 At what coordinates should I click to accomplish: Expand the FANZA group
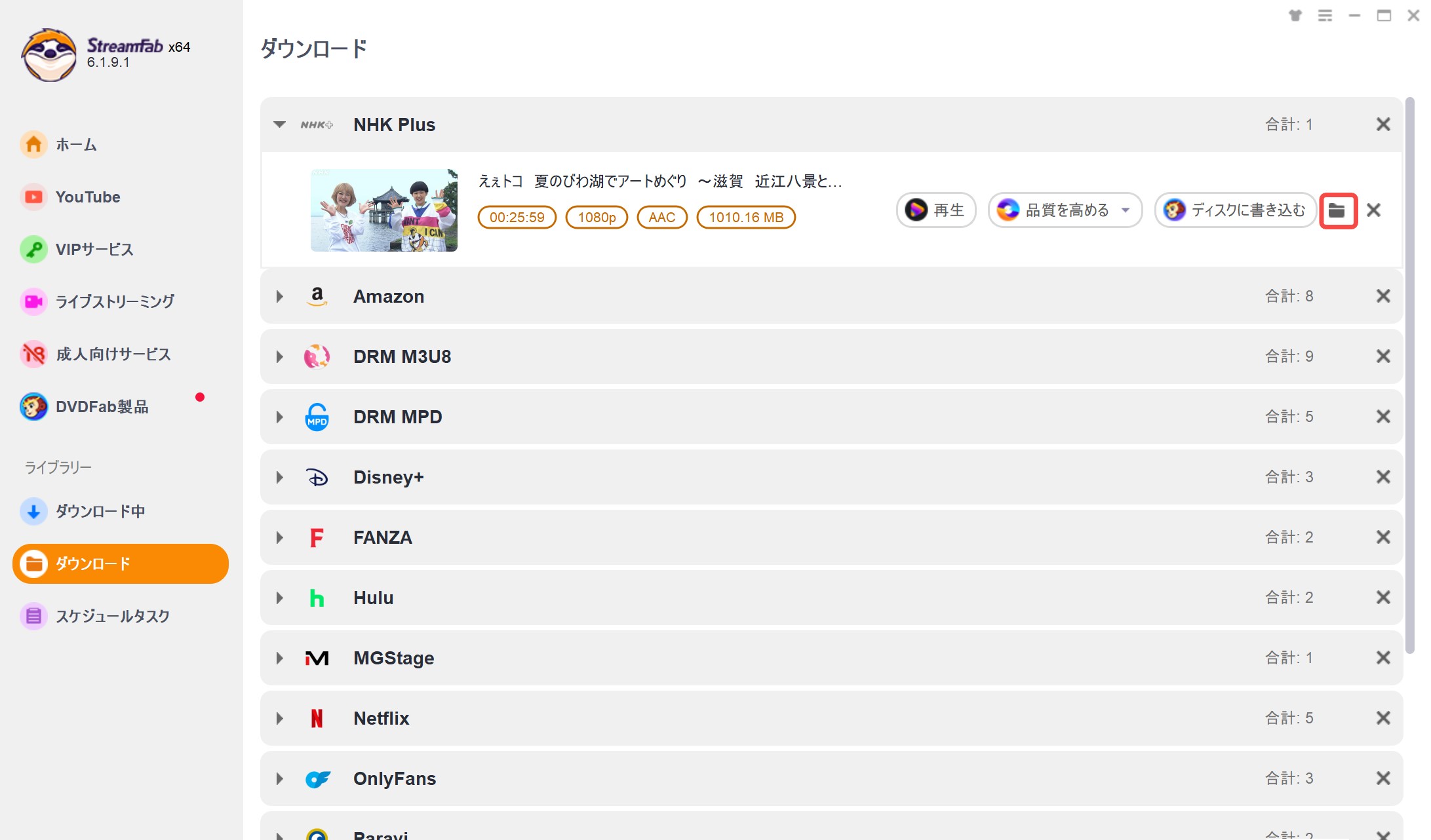tap(279, 537)
